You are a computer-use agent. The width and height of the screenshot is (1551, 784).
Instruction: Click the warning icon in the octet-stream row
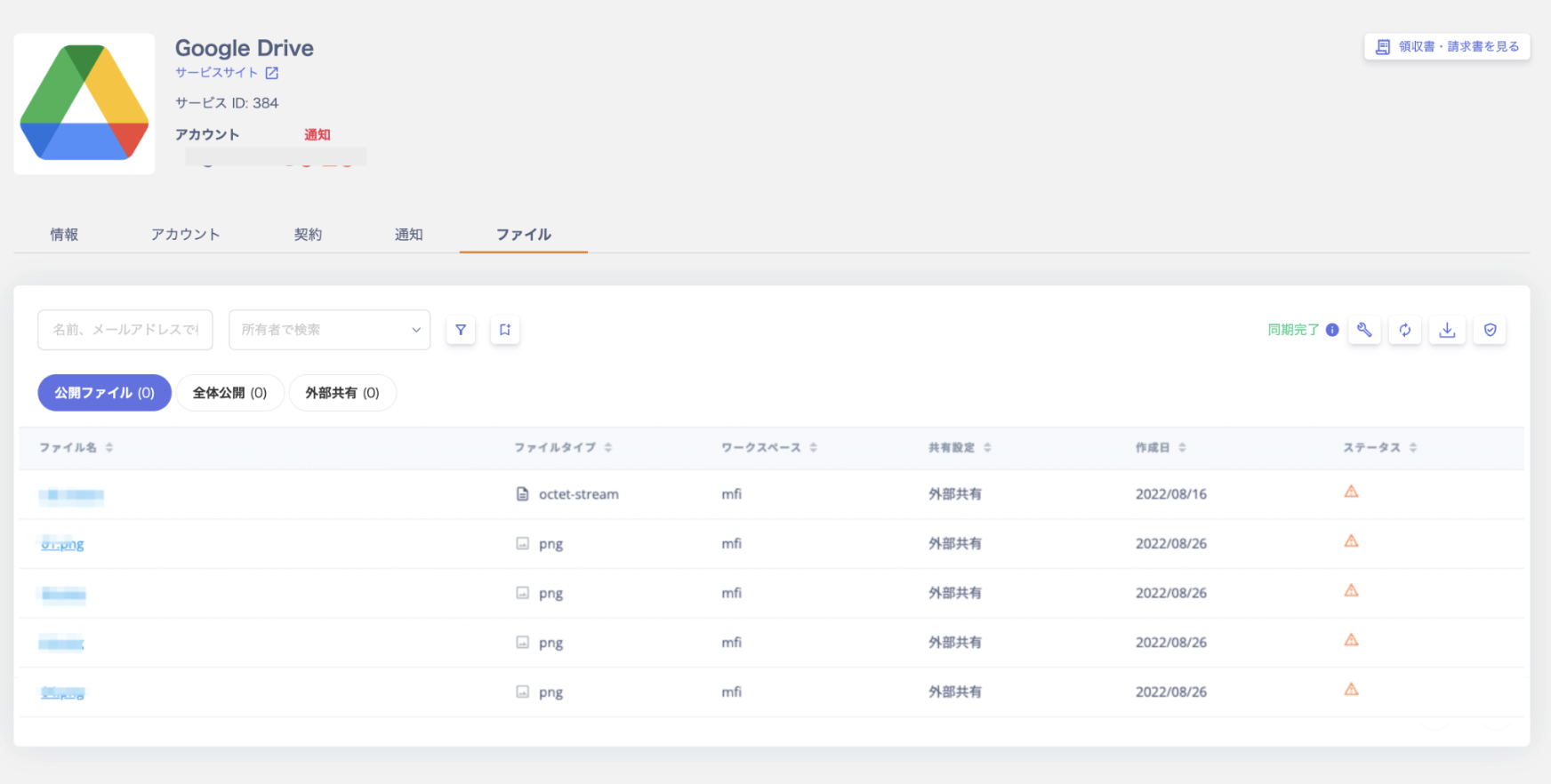pyautogui.click(x=1351, y=492)
